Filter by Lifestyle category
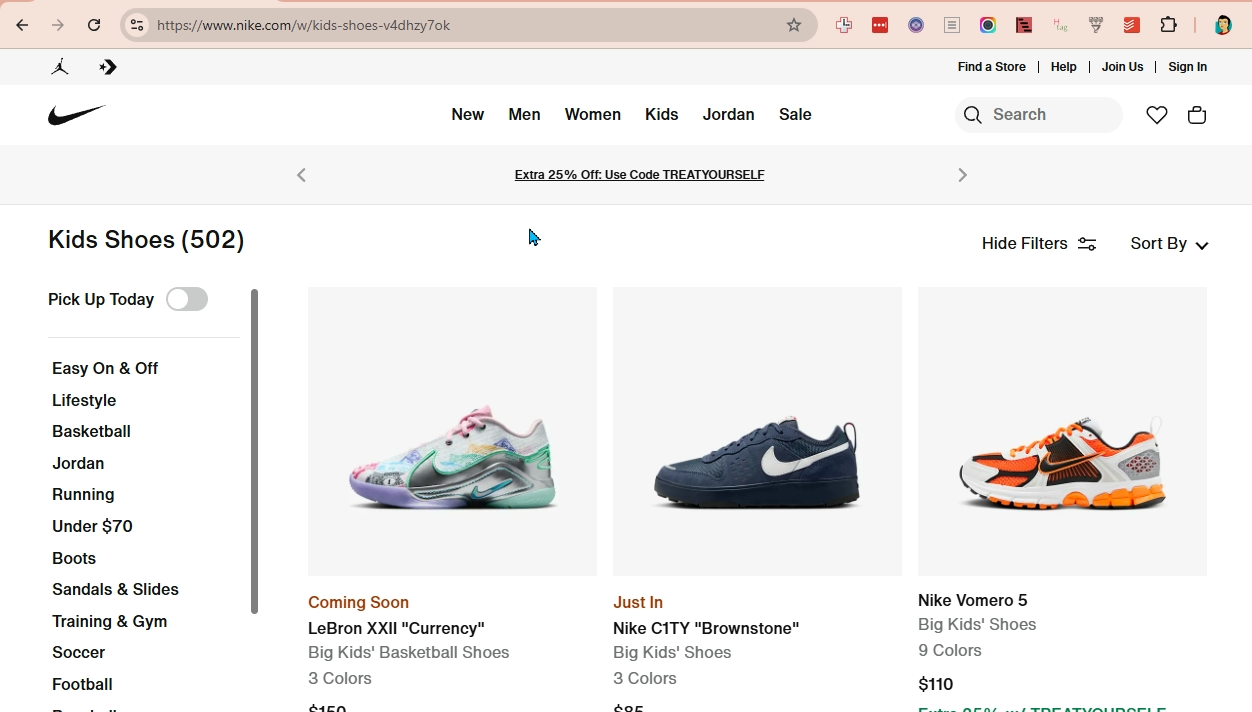 (84, 400)
